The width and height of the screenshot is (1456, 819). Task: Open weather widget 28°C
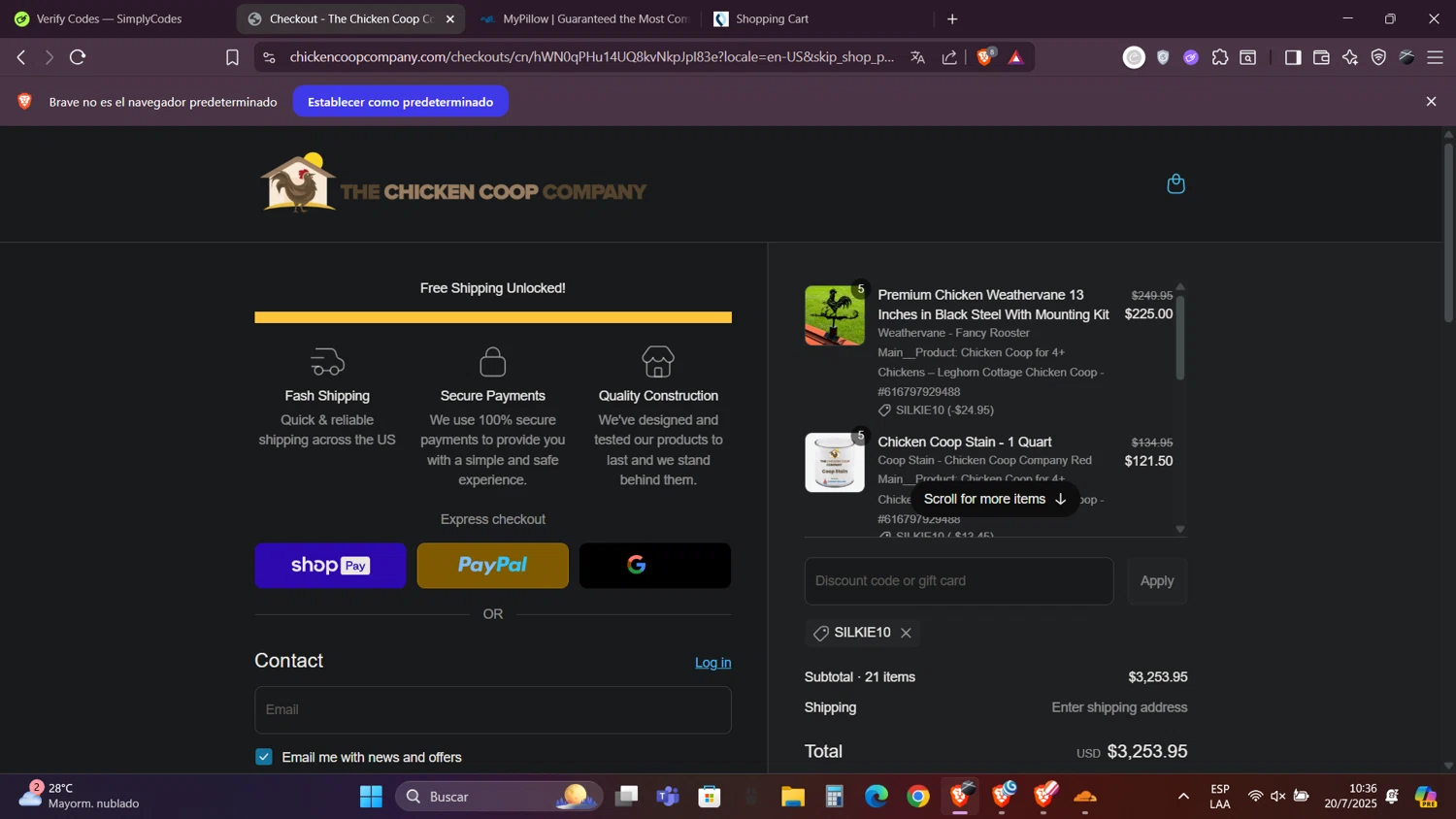click(80, 796)
